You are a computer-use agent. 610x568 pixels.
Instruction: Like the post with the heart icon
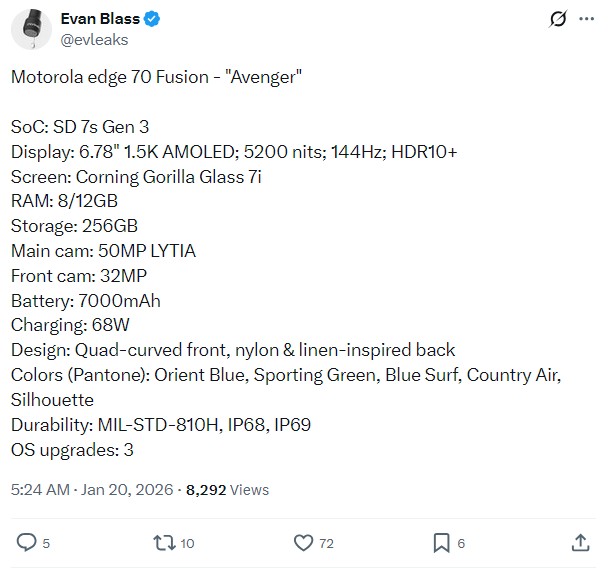[304, 542]
